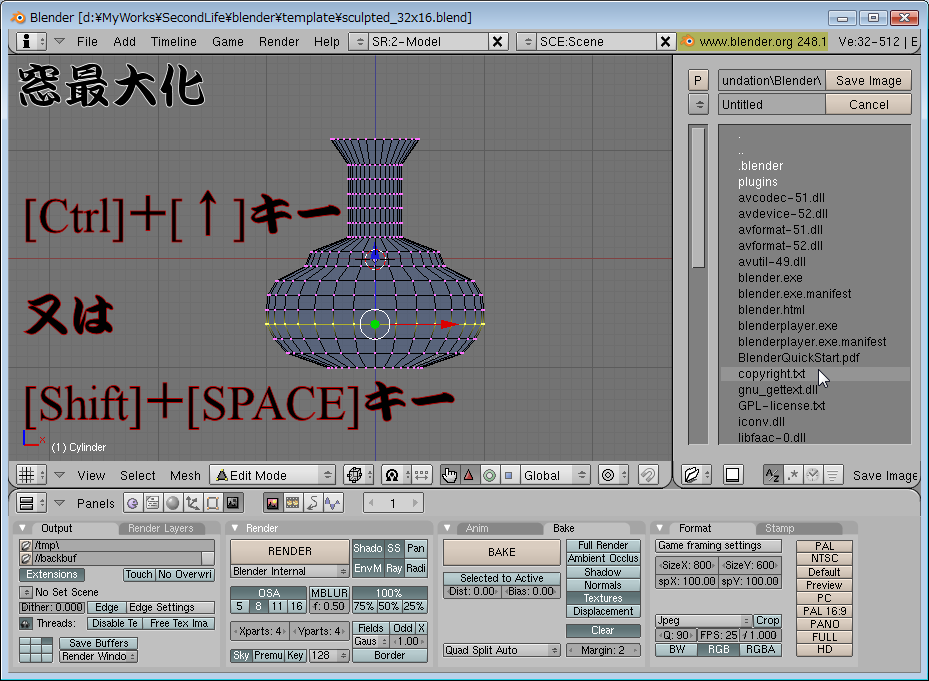Switch to the Script context icon
Image resolution: width=929 pixels, height=681 pixels.
click(152, 503)
